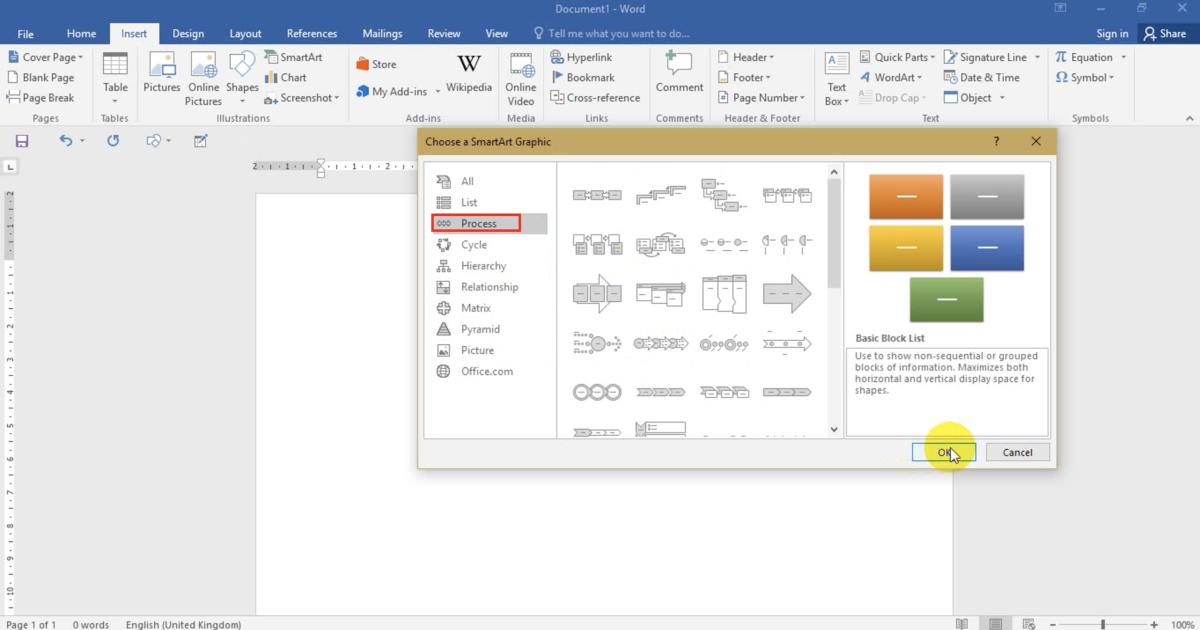Click the dialog help question mark
Screen dimensions: 1200x630
[x=996, y=142]
